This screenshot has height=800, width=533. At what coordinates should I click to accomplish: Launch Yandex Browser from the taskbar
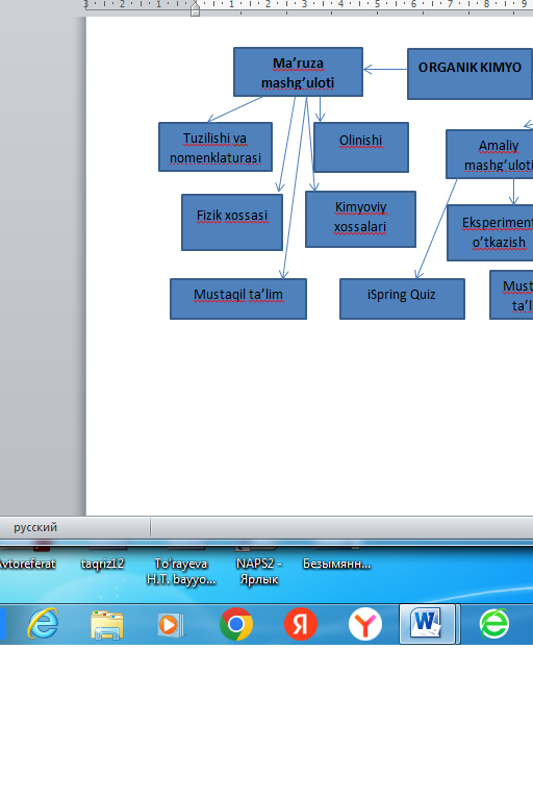[x=365, y=624]
